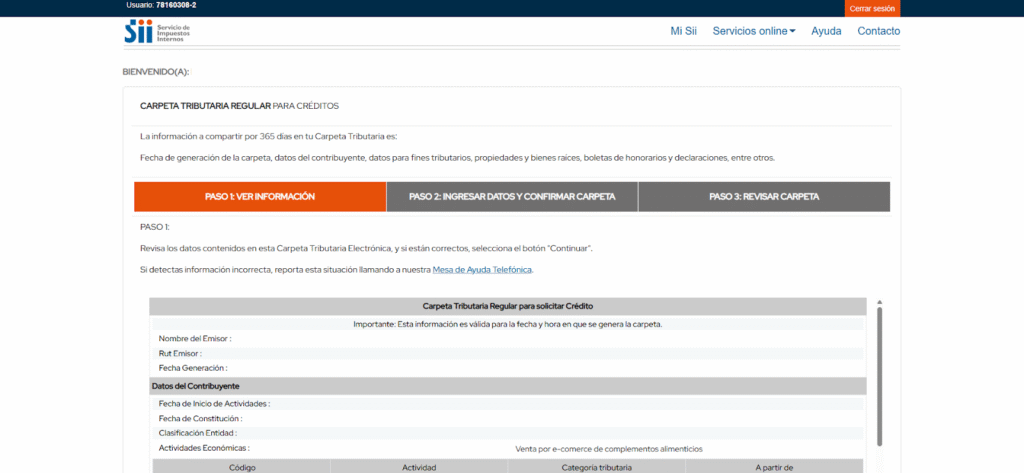Click the vertical scrollbar thumb of the folder preview
This screenshot has width=1024, height=473.
point(879,375)
